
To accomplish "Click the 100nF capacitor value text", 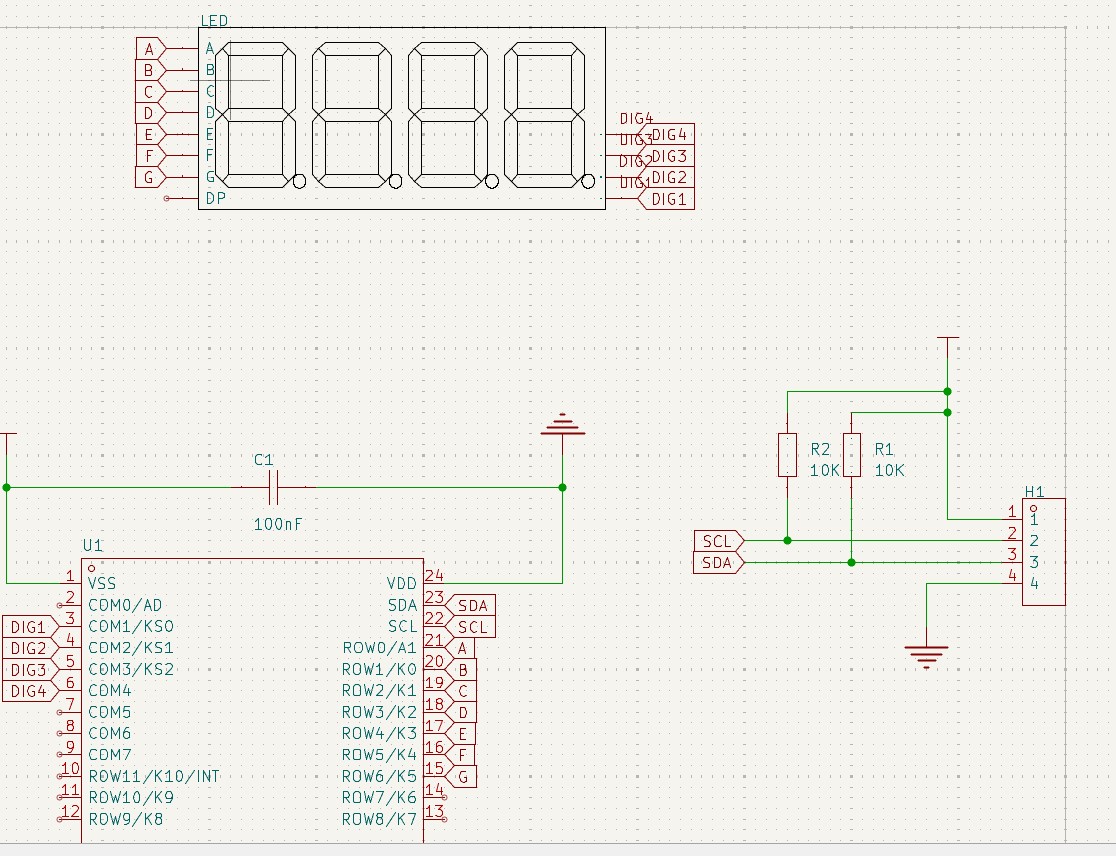I will click(277, 522).
